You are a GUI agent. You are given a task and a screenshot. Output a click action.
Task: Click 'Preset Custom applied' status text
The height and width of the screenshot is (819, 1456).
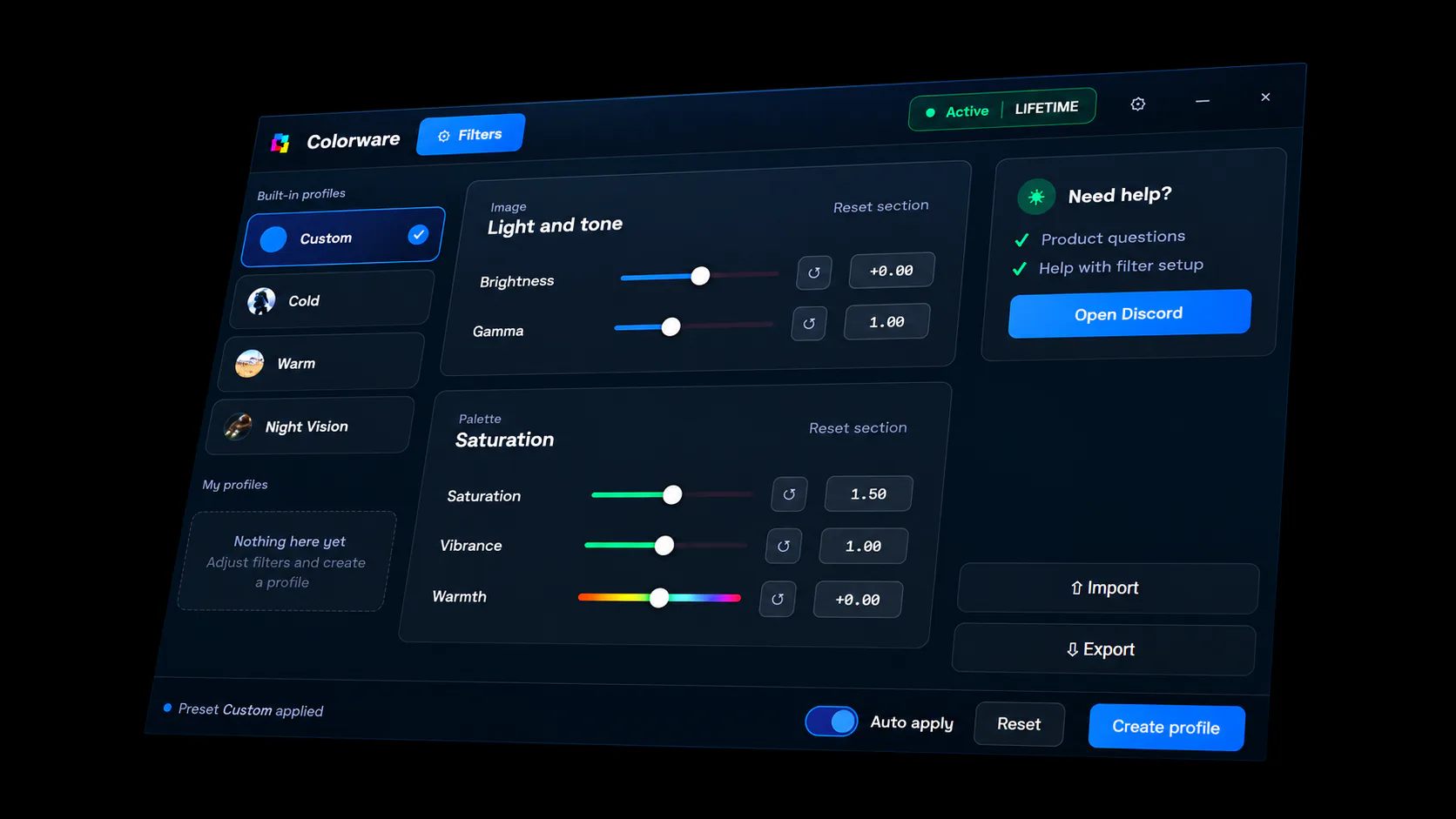[x=251, y=710]
